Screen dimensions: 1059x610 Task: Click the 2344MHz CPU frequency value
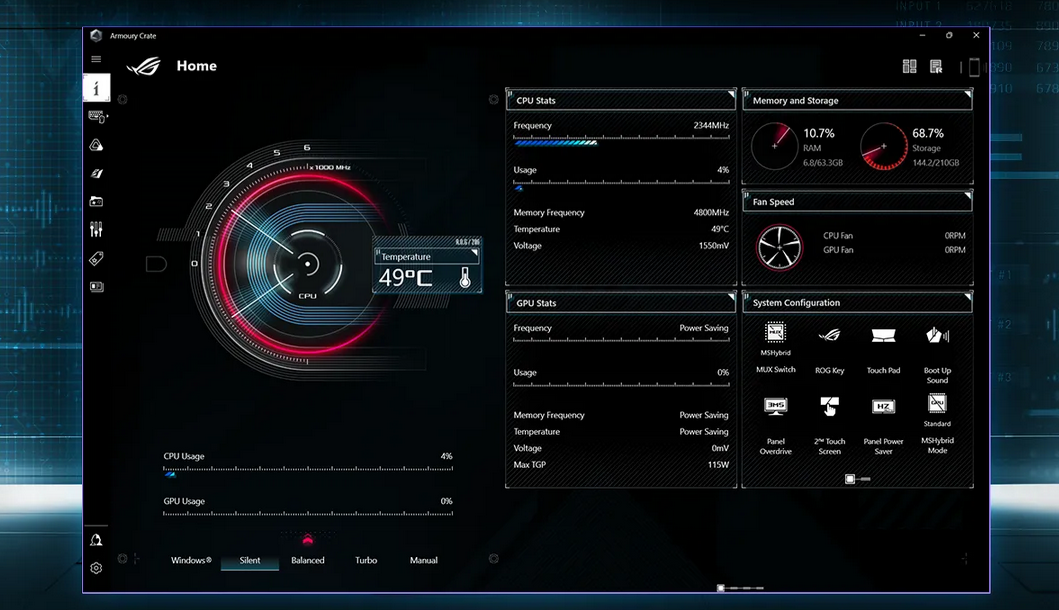coord(711,126)
